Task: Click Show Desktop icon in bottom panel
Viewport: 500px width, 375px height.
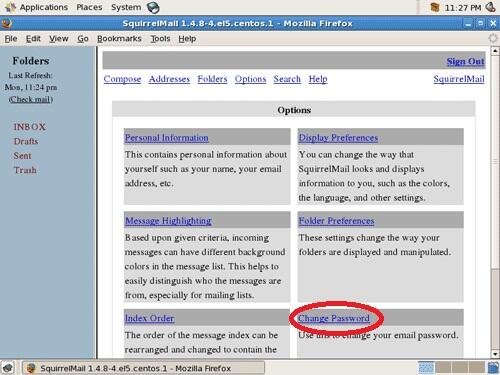Action: [8, 368]
